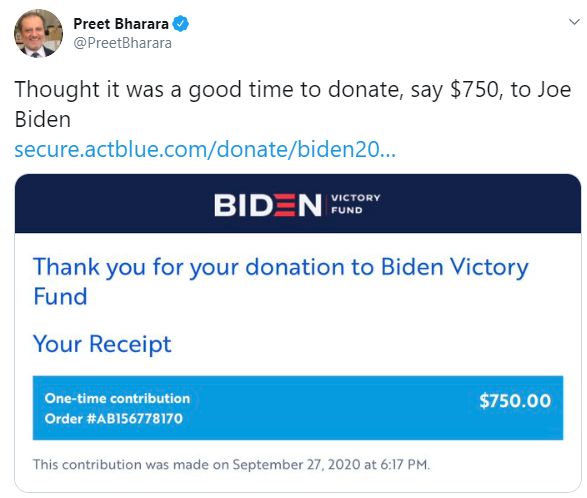Click the One-time contribution label

[x=117, y=398]
